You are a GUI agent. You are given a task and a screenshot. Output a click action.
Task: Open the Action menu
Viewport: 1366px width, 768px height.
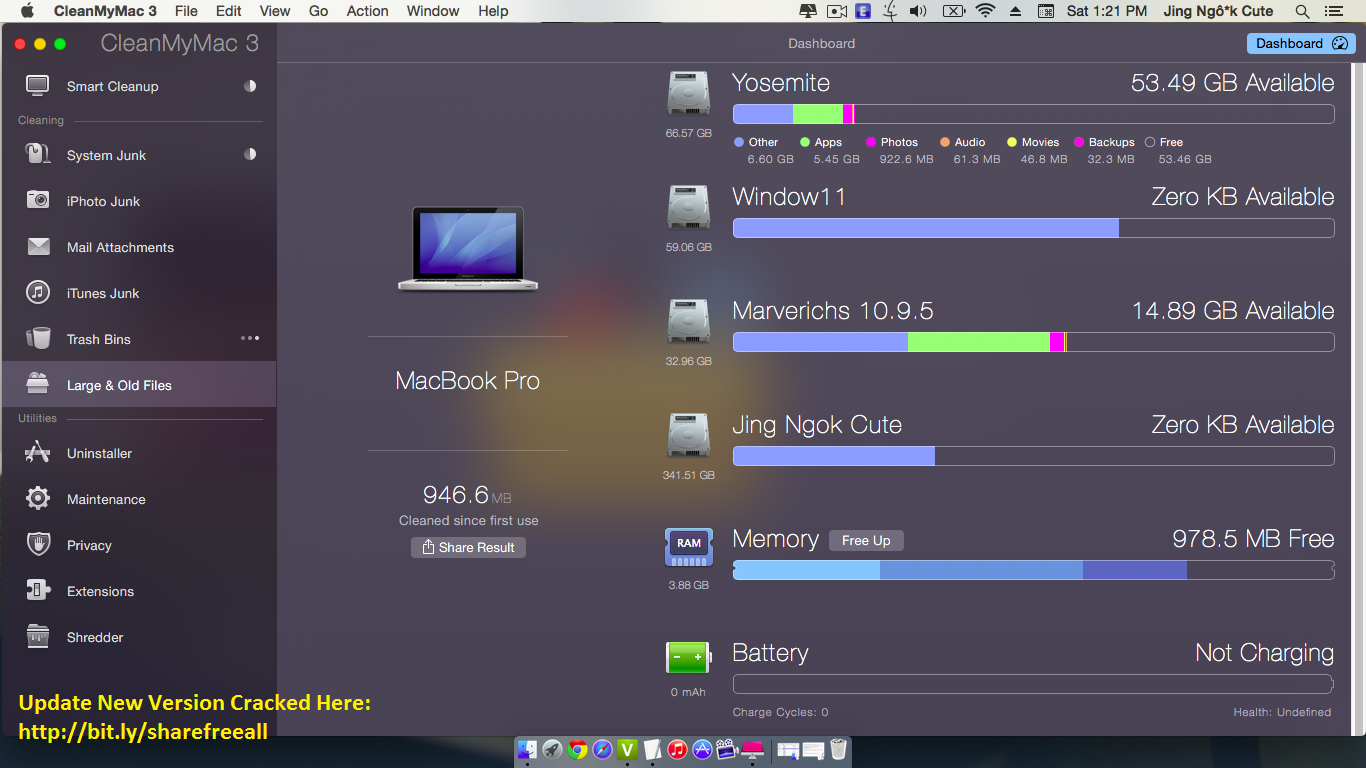367,11
